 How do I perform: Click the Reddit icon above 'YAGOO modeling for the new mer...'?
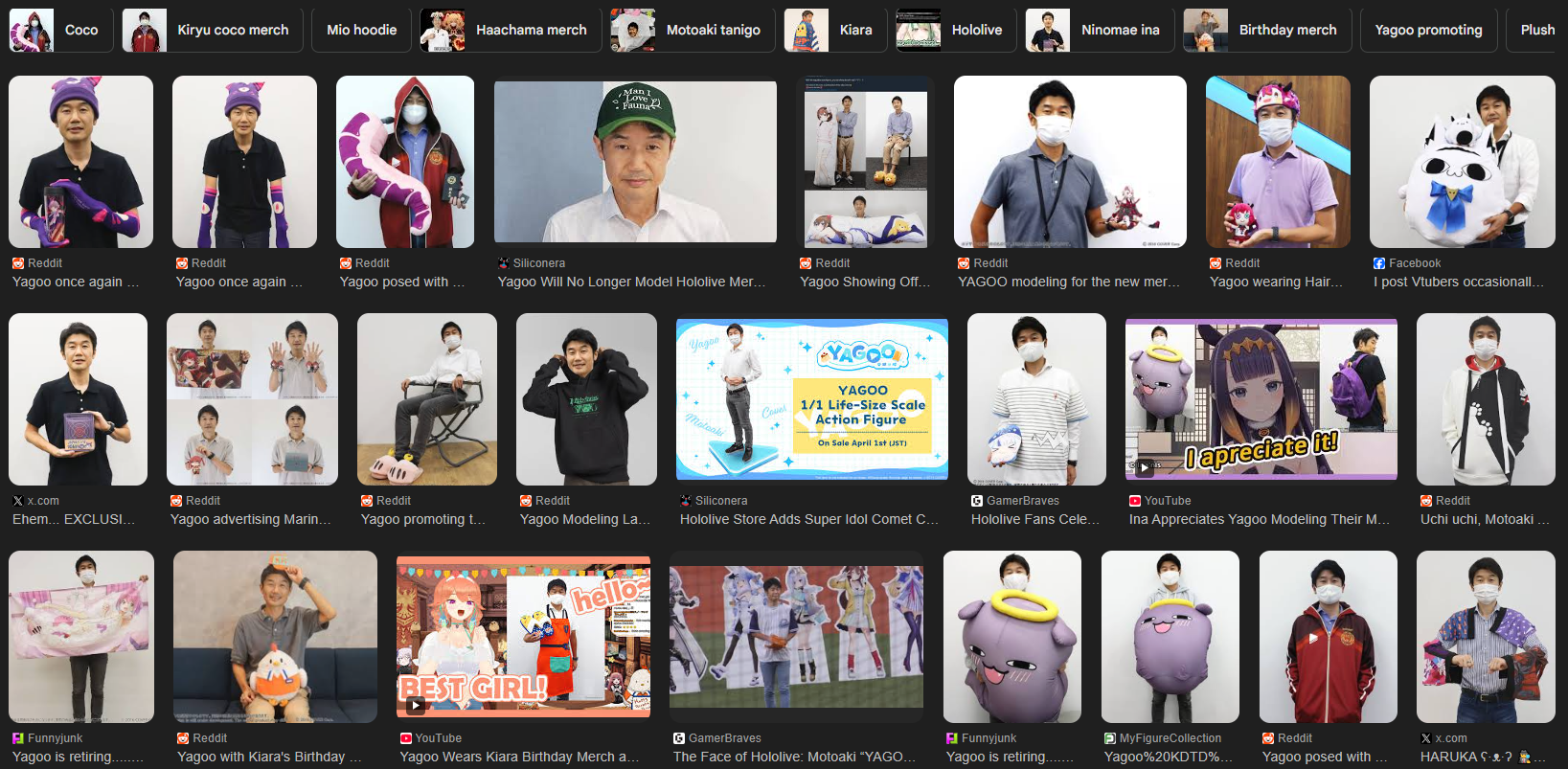coord(964,263)
